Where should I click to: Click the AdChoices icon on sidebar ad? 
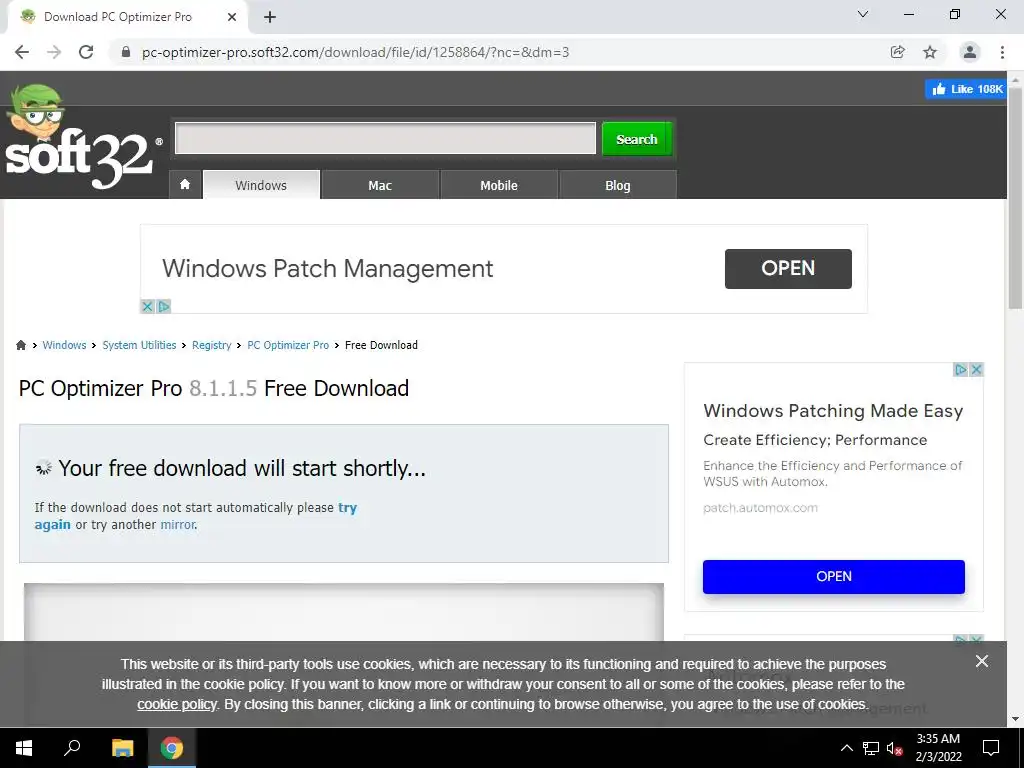tap(960, 370)
